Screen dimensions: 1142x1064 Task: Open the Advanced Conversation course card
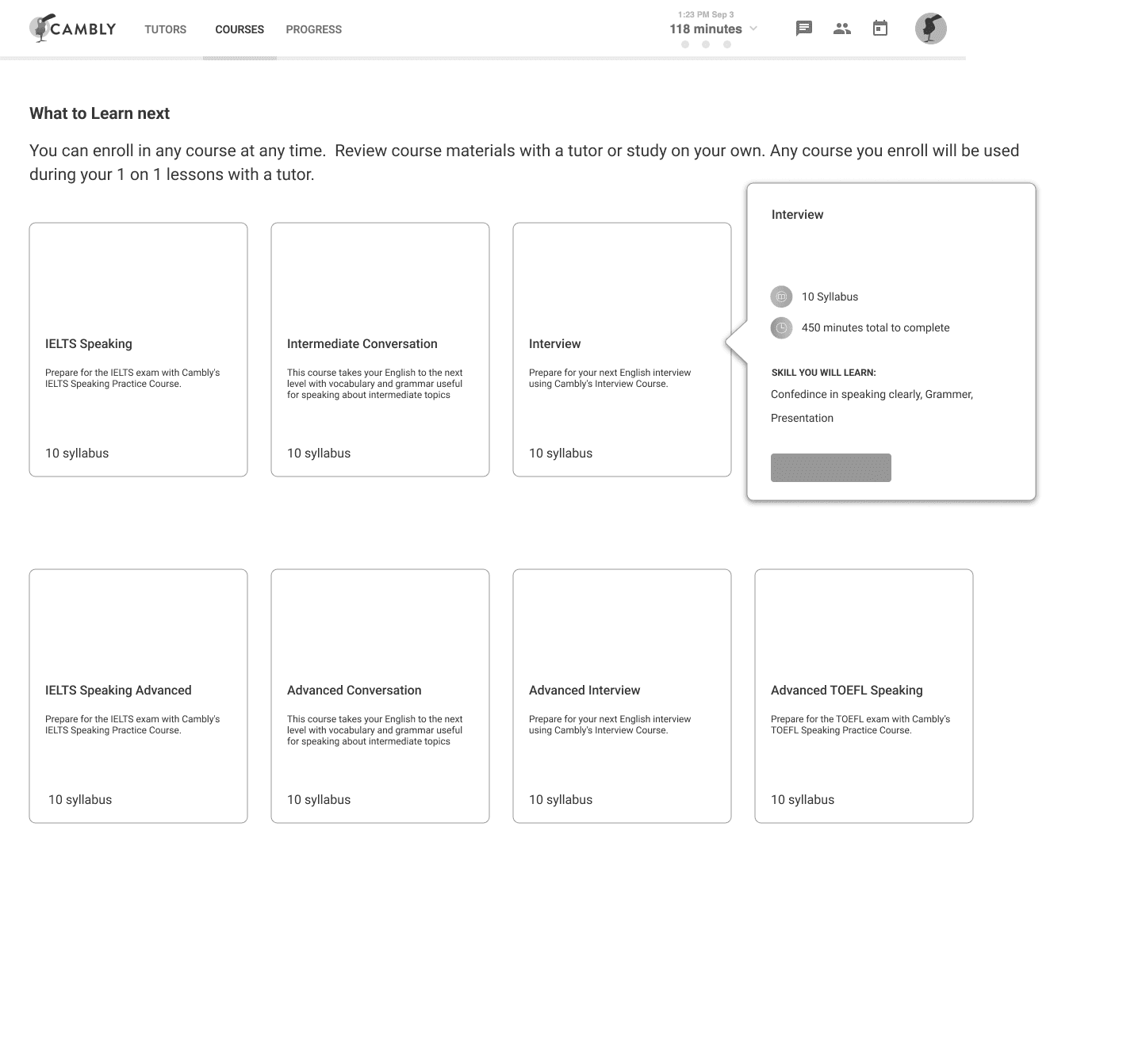point(380,696)
